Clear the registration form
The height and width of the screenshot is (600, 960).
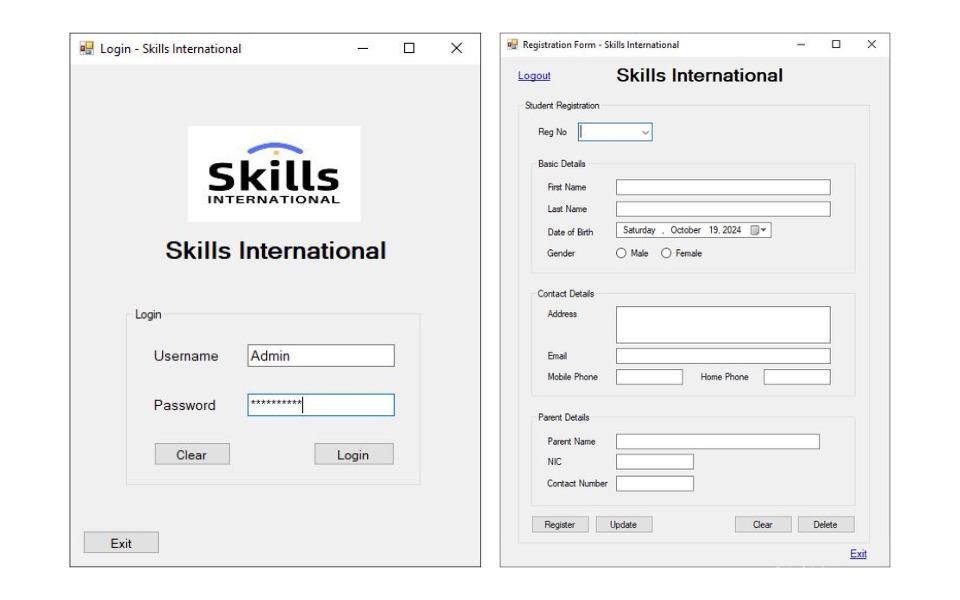762,524
